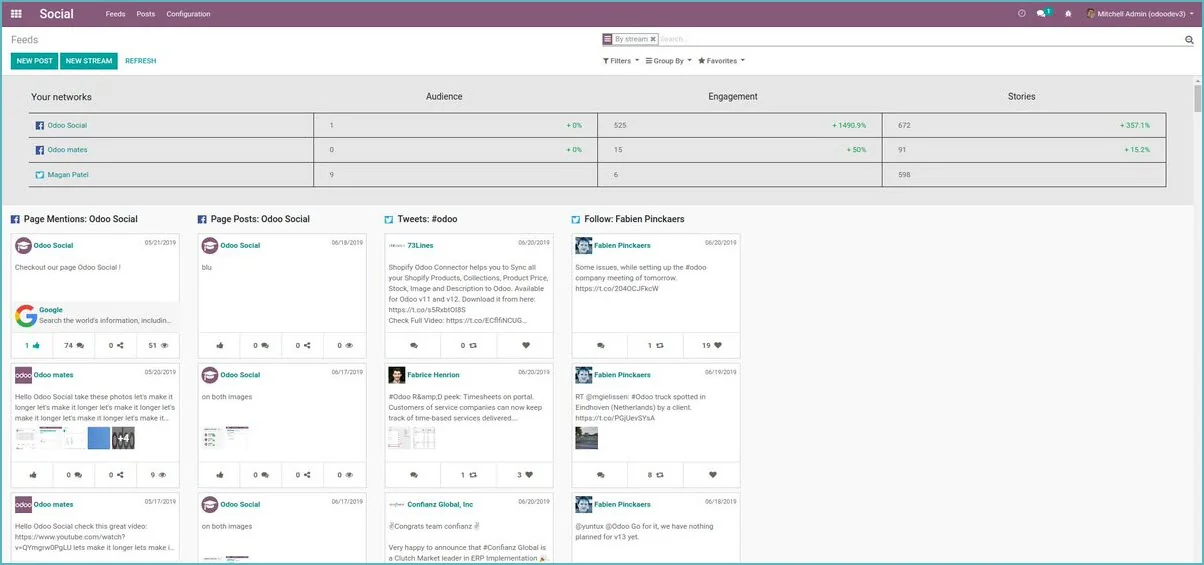
Task: Expand the Filters dropdown
Action: tap(621, 61)
